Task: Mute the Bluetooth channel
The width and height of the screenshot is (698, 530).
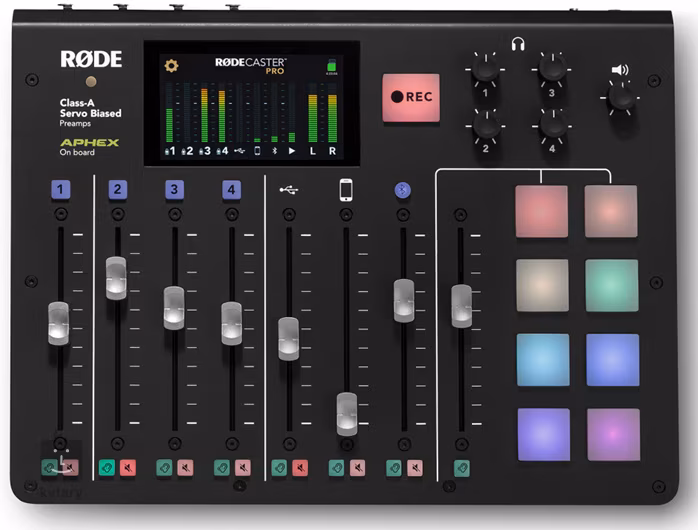Action: (x=415, y=468)
